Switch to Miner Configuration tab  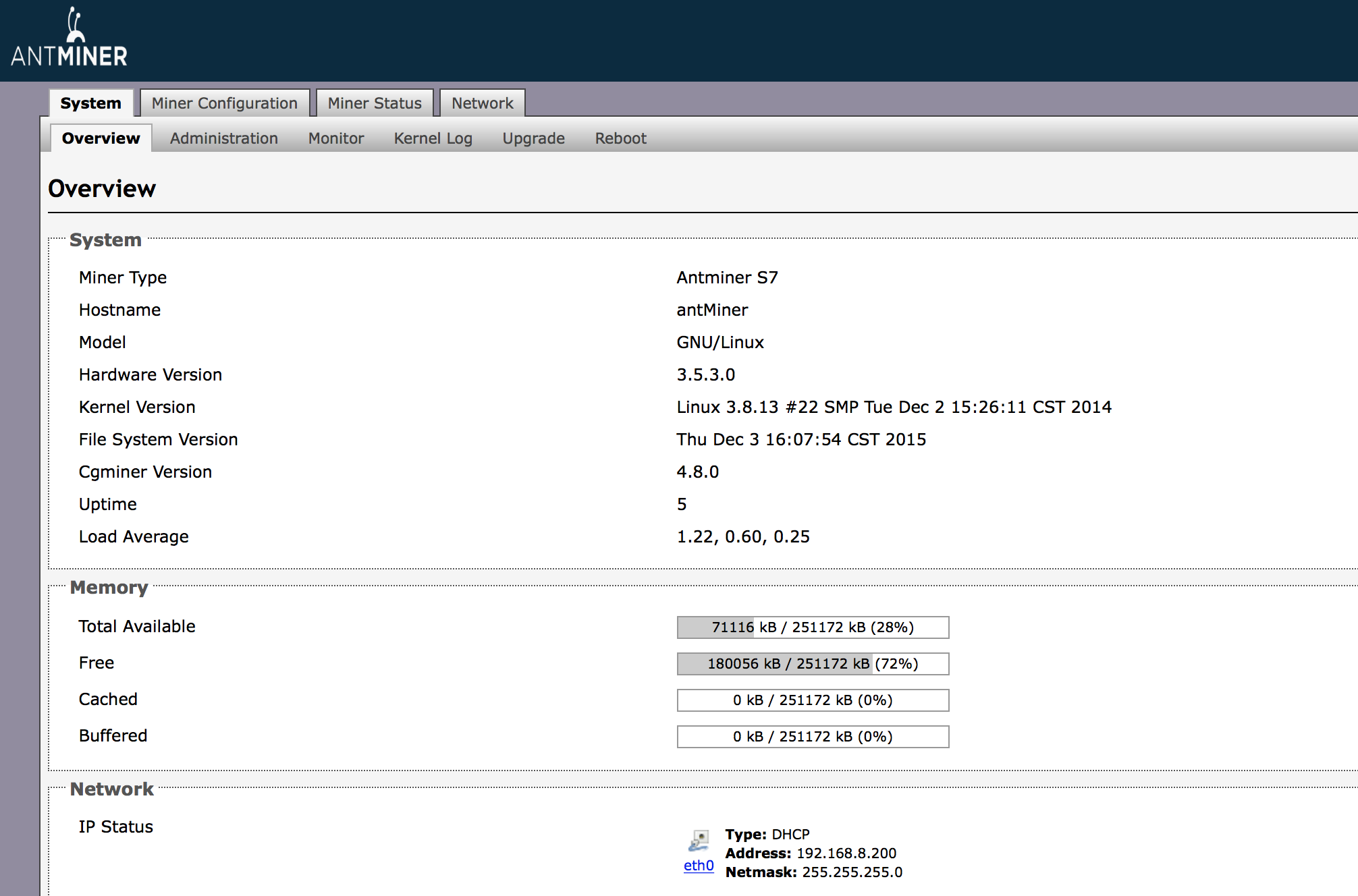(x=224, y=103)
